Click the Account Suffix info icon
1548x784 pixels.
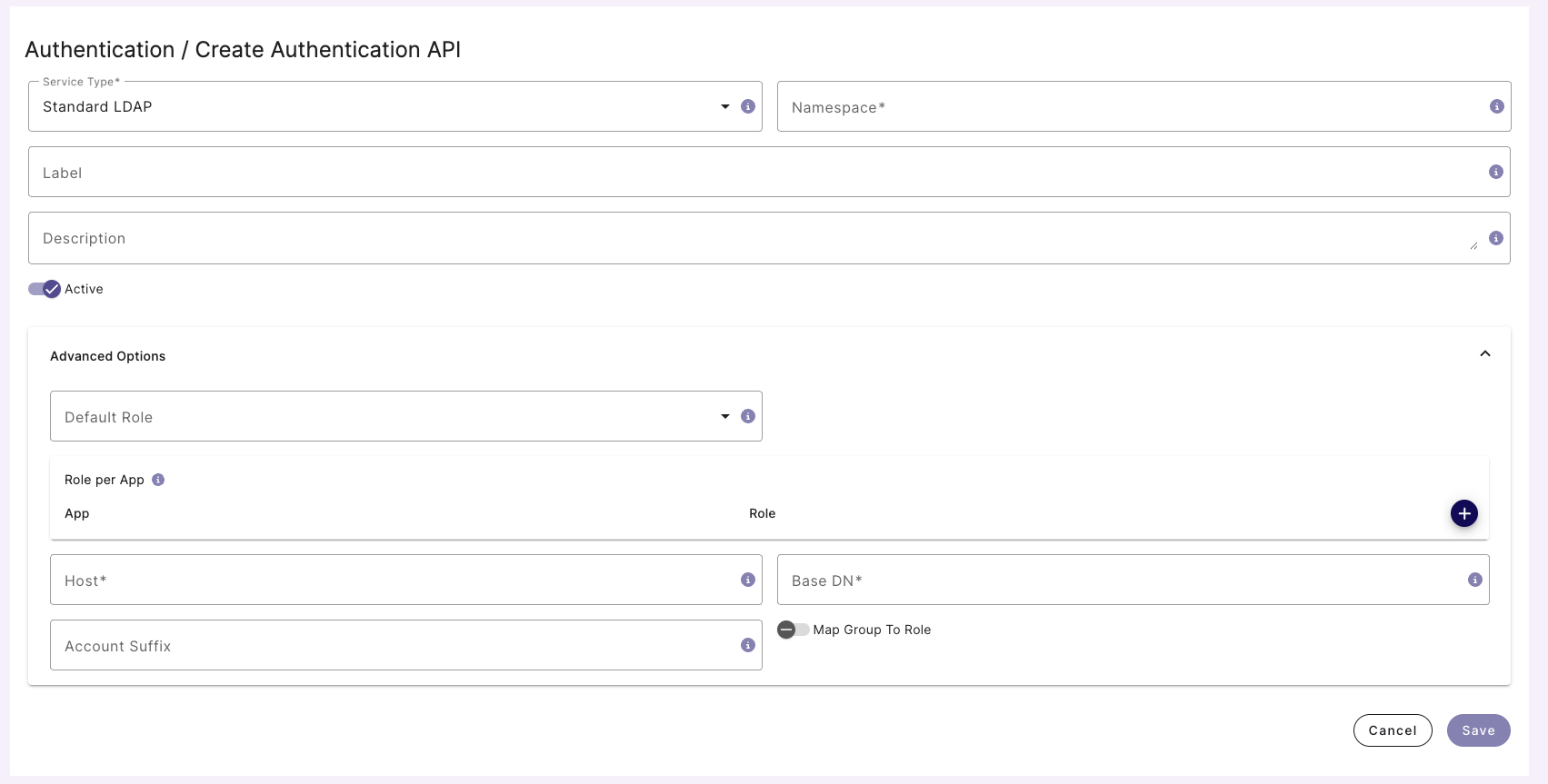coord(748,645)
